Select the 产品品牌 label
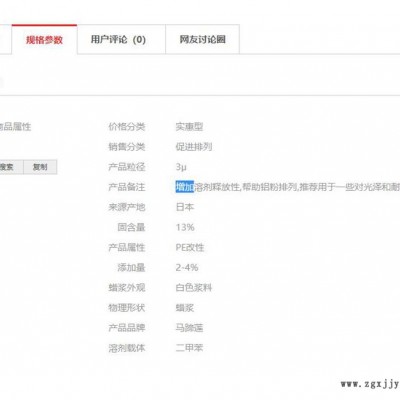Screen dimensions: 400x400 (127, 328)
